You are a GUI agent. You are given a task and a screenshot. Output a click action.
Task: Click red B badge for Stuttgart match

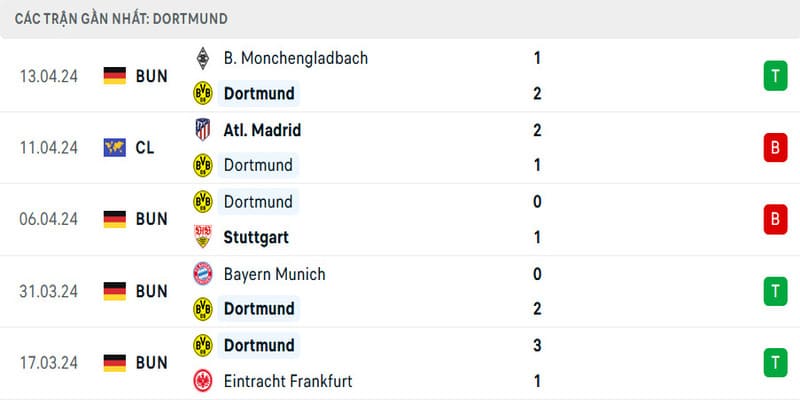pos(774,219)
